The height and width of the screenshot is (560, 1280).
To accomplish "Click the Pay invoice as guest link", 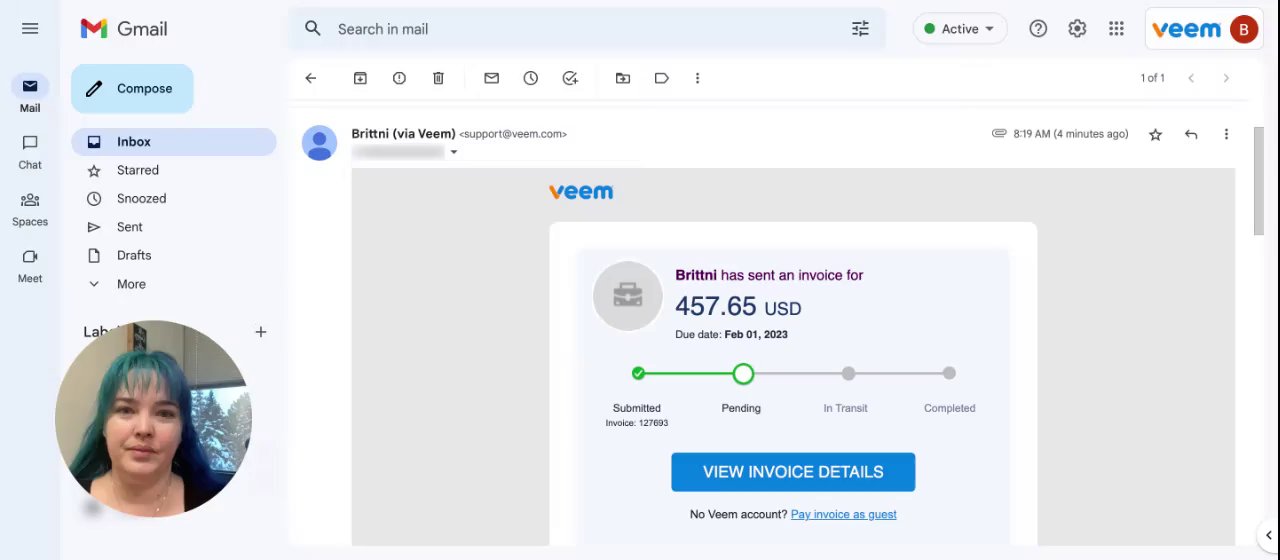I will pyautogui.click(x=843, y=514).
